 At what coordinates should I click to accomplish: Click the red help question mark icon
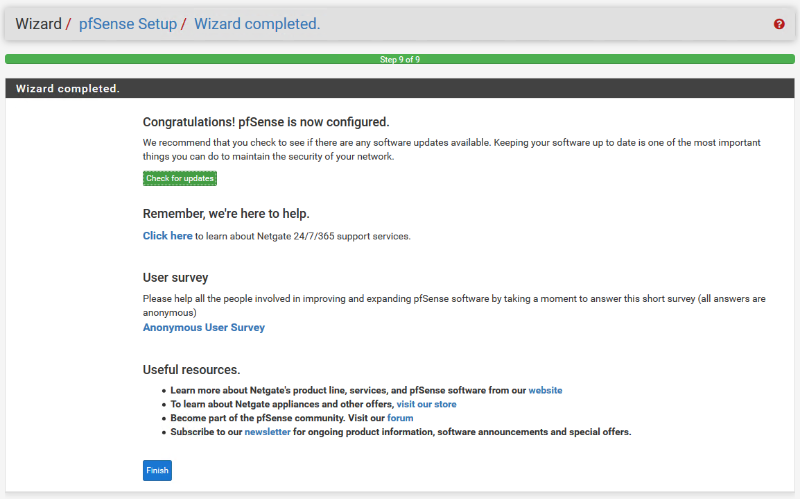pos(779,24)
